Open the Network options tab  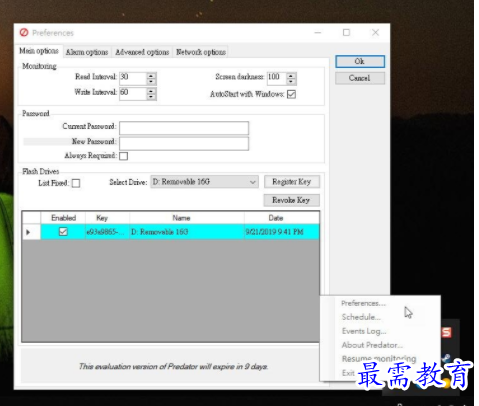[201, 52]
